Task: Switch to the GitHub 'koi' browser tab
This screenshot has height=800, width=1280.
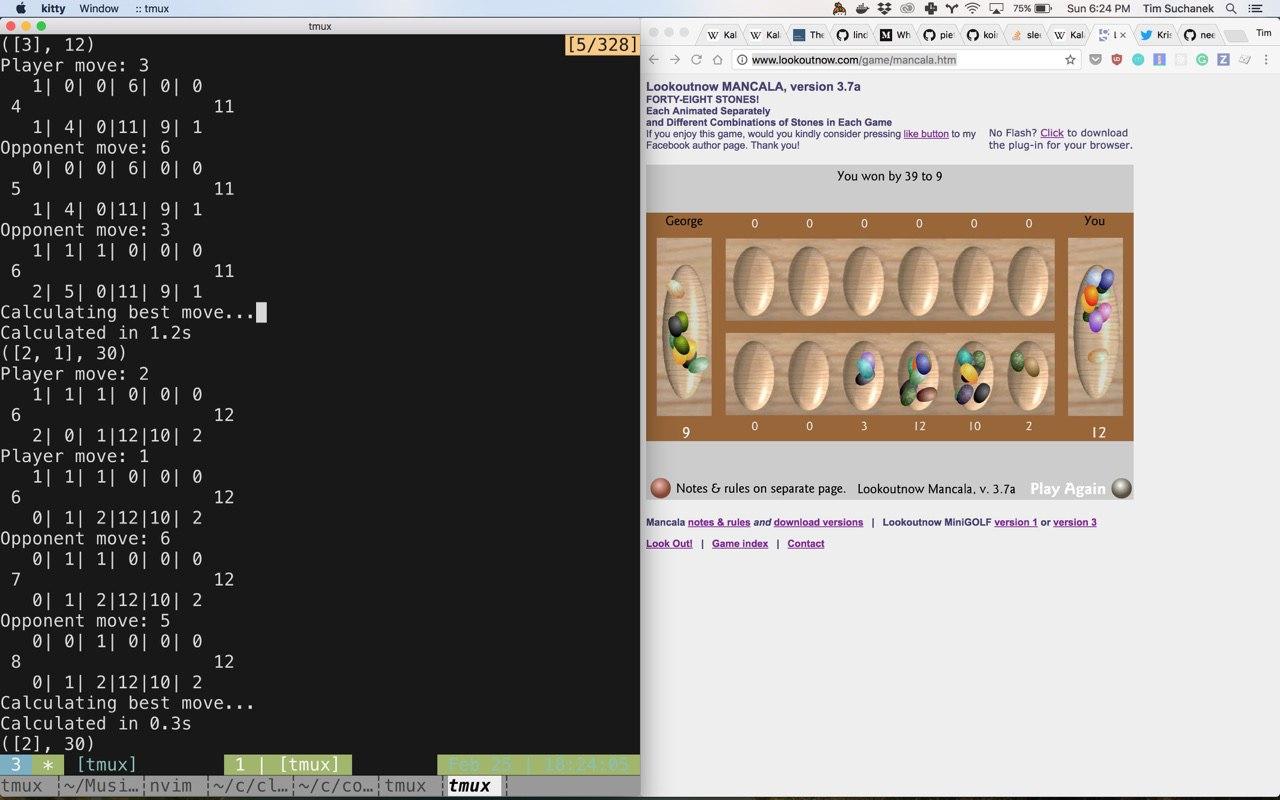Action: click(982, 34)
